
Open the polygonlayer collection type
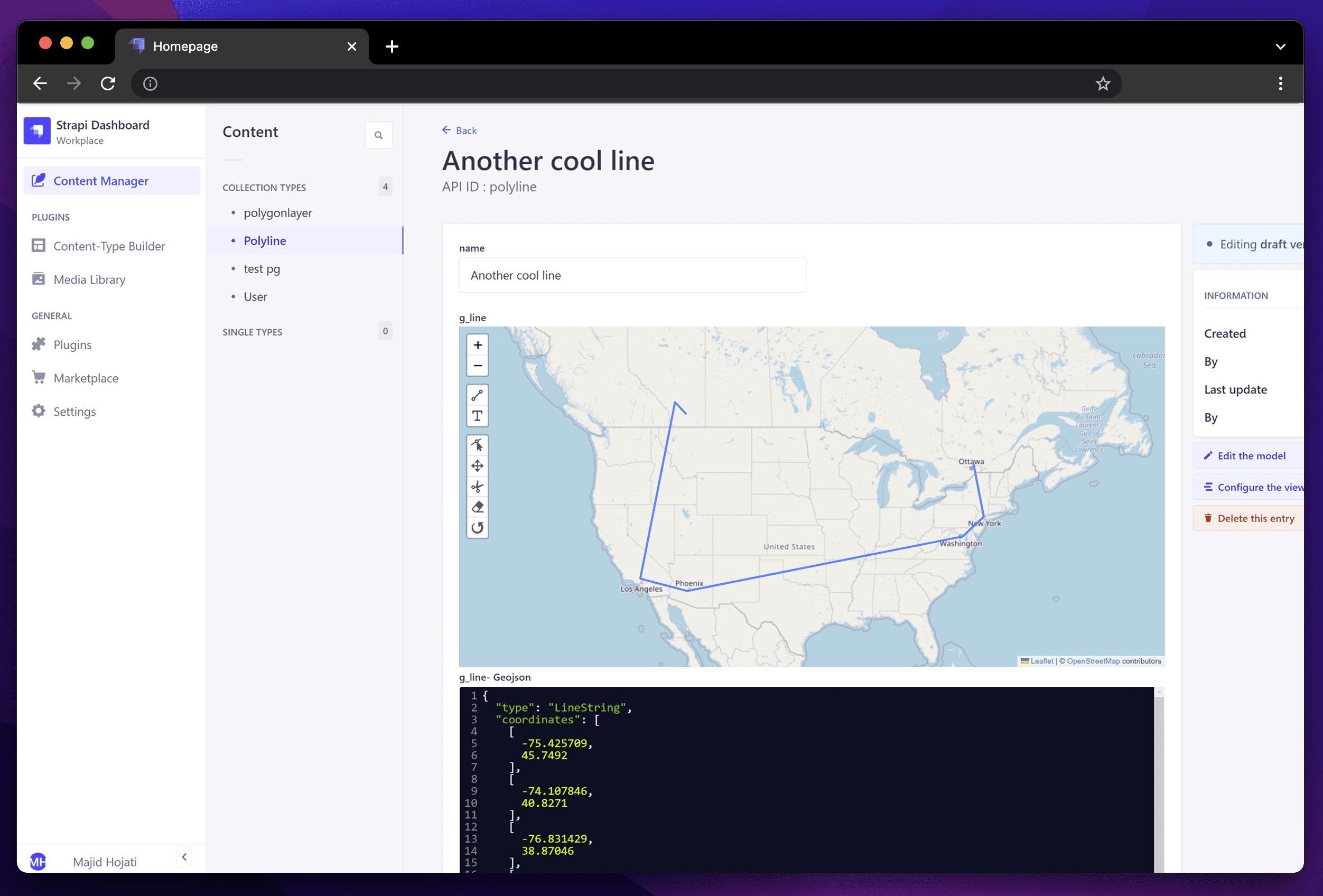click(277, 213)
